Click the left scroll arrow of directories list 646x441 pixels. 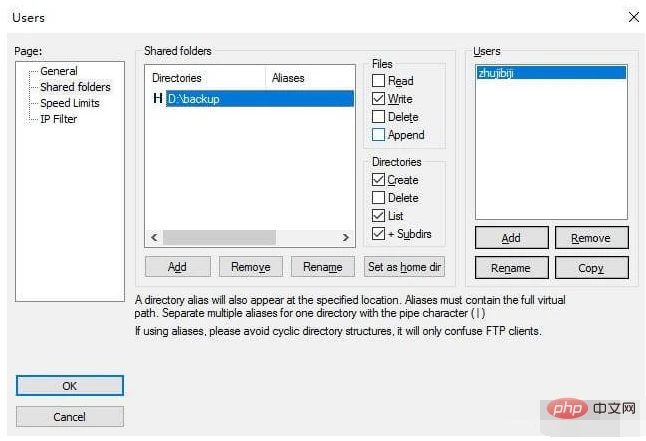pyautogui.click(x=154, y=237)
